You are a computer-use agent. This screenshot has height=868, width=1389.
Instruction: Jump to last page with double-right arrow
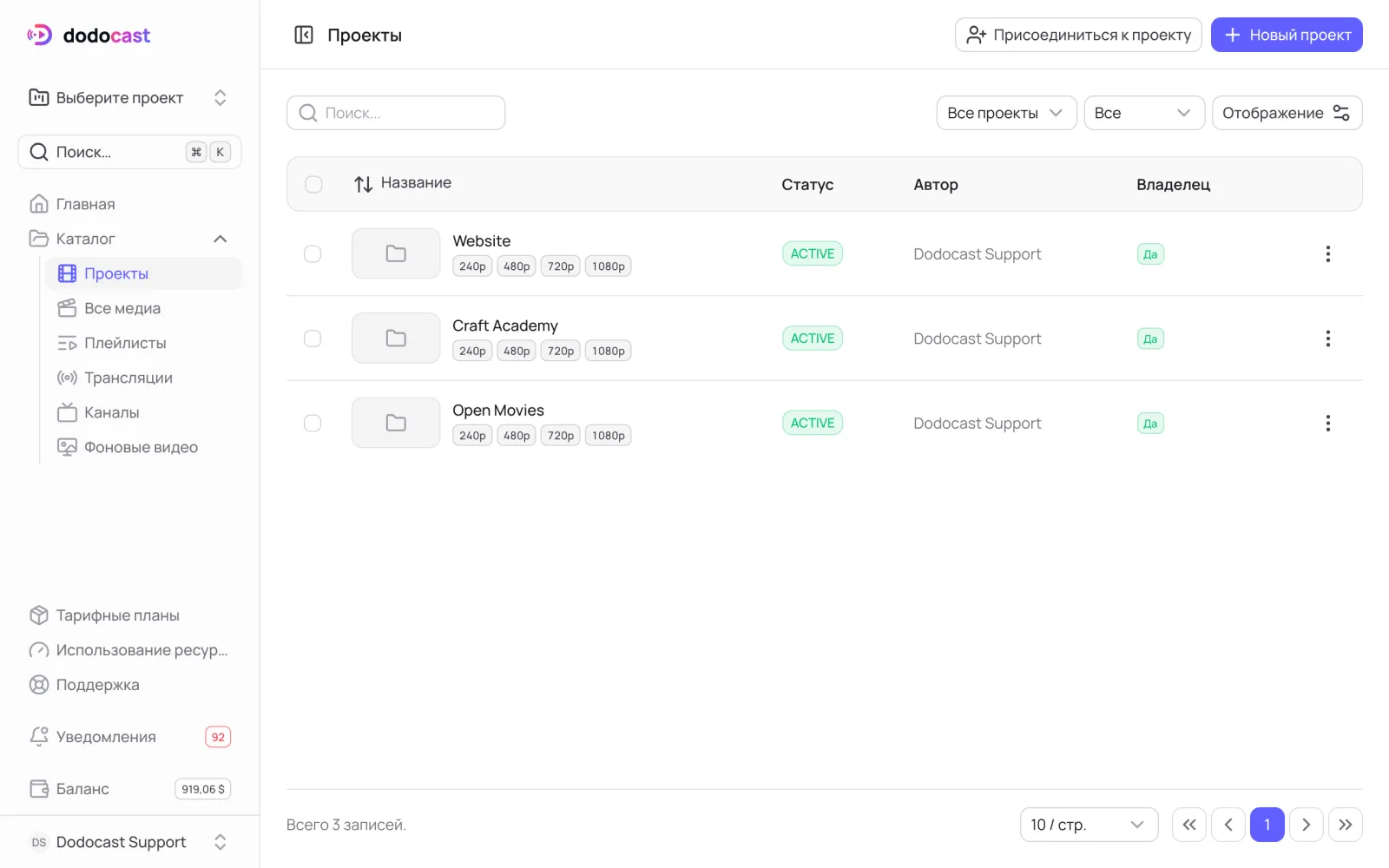point(1346,825)
